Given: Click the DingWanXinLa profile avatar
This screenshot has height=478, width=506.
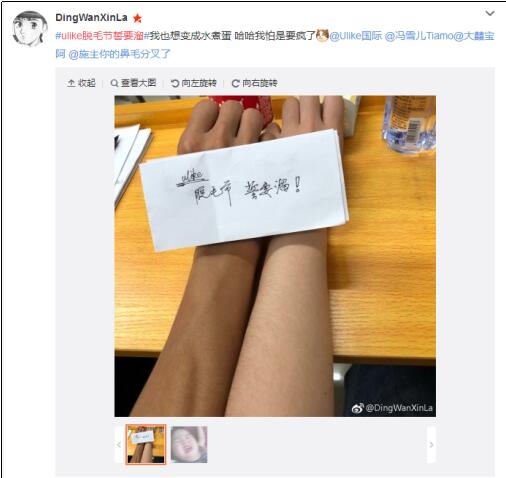Looking at the screenshot, I should pyautogui.click(x=30, y=28).
